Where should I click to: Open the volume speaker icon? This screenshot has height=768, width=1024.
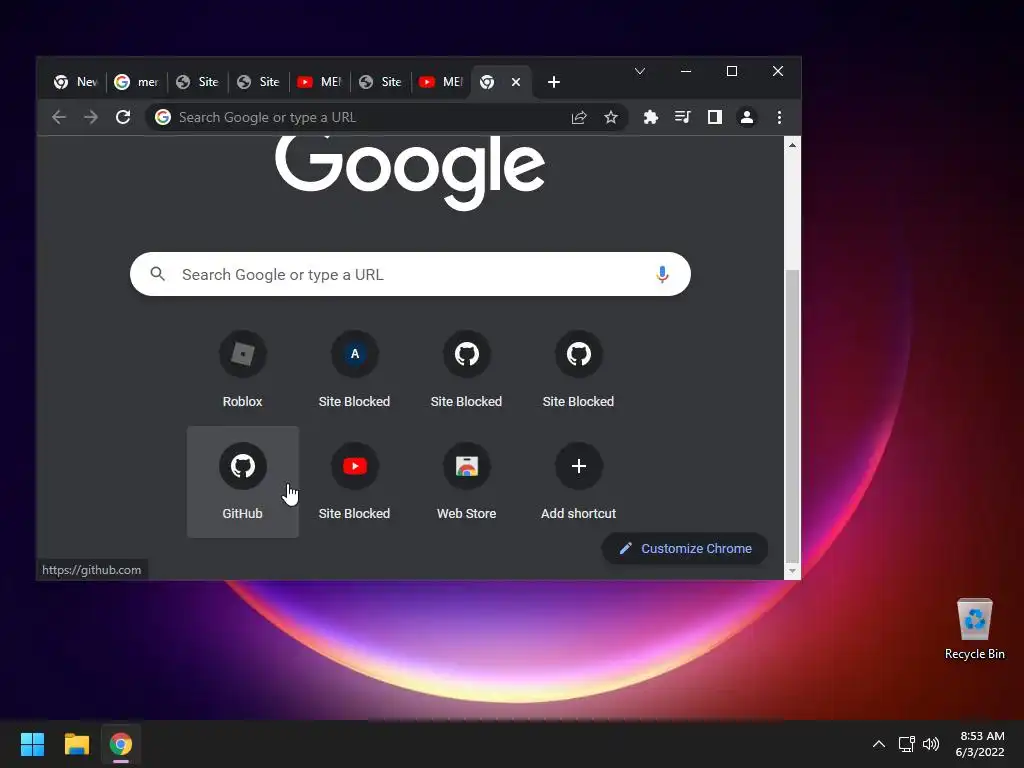931,744
